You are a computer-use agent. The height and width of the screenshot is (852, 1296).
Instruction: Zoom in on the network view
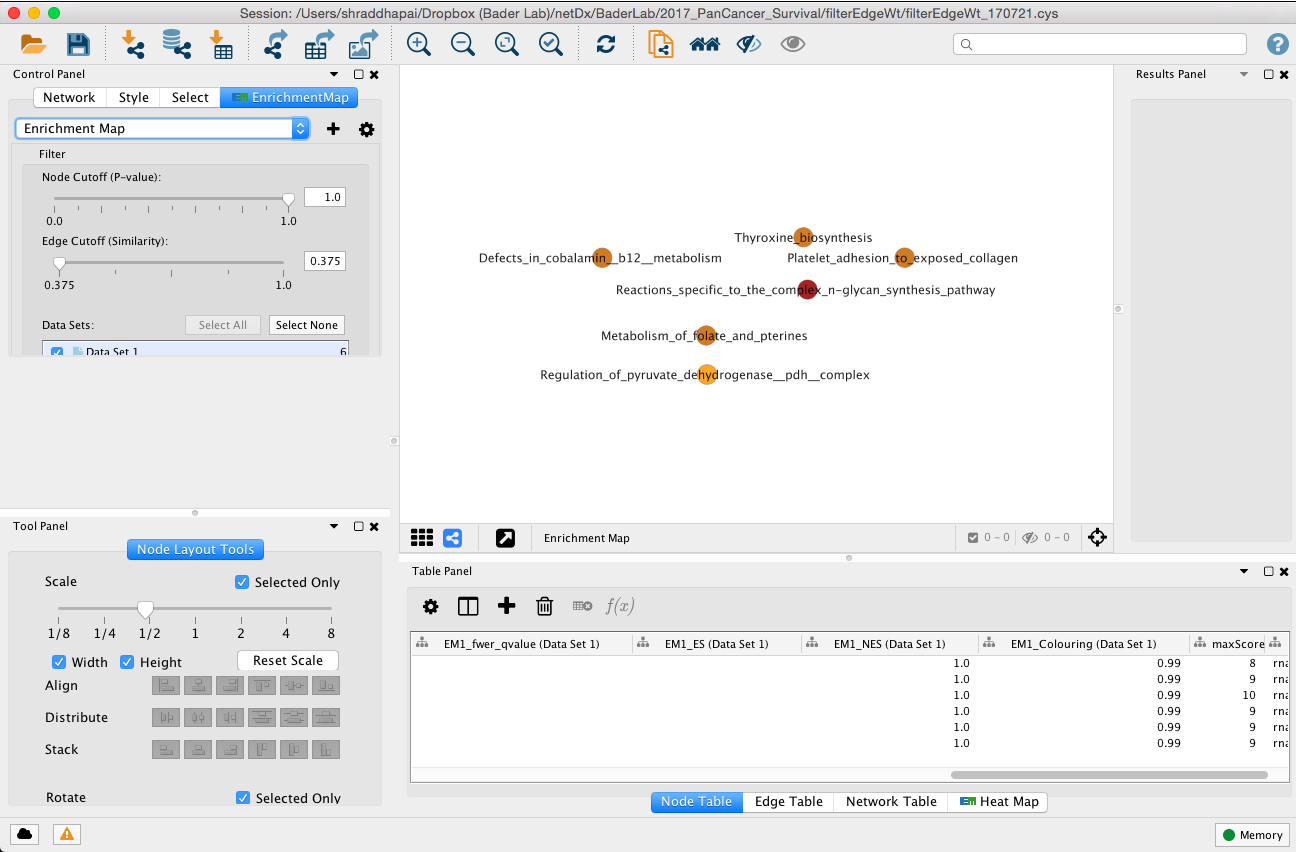pyautogui.click(x=418, y=44)
